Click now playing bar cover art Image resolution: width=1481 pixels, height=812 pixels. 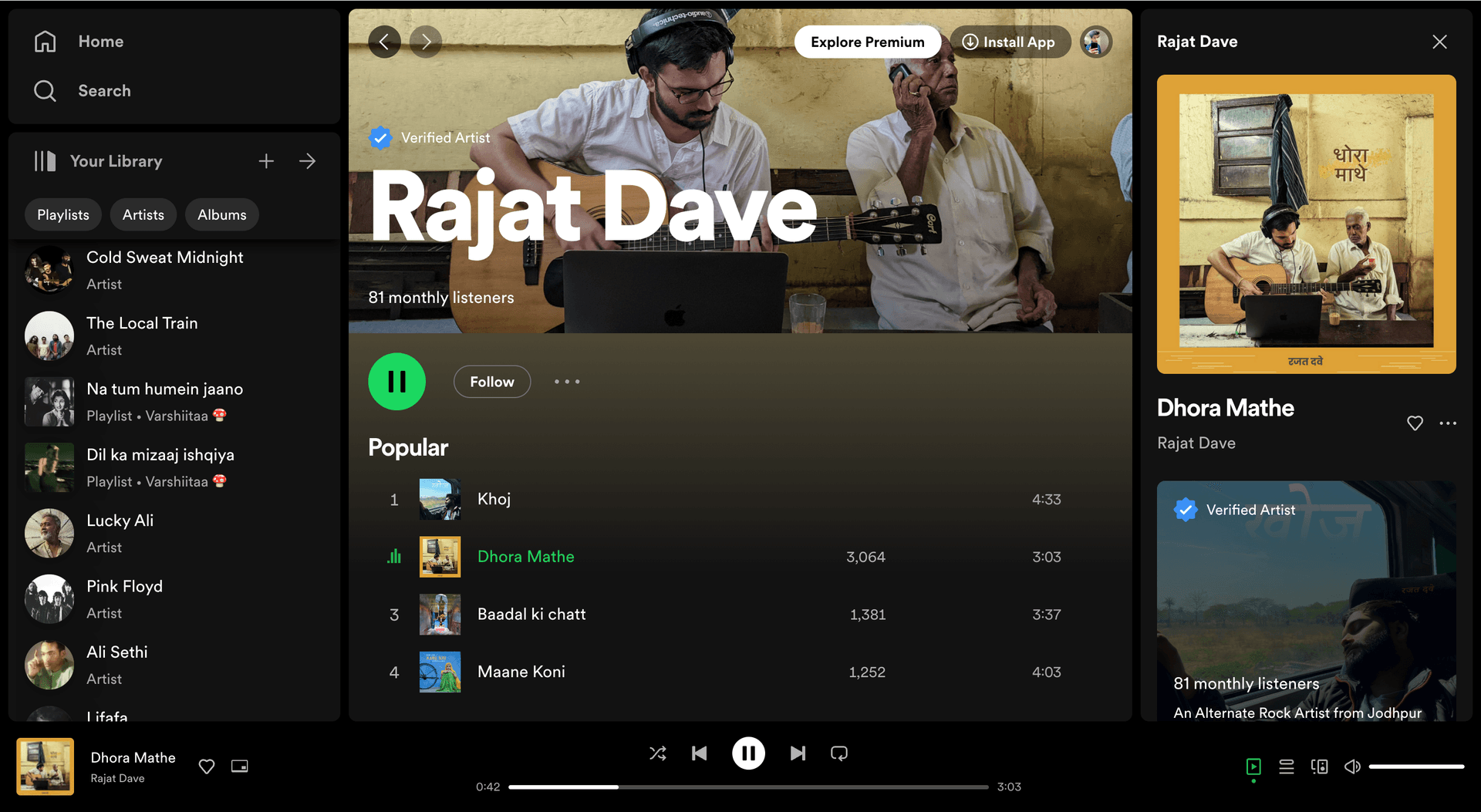coord(46,767)
